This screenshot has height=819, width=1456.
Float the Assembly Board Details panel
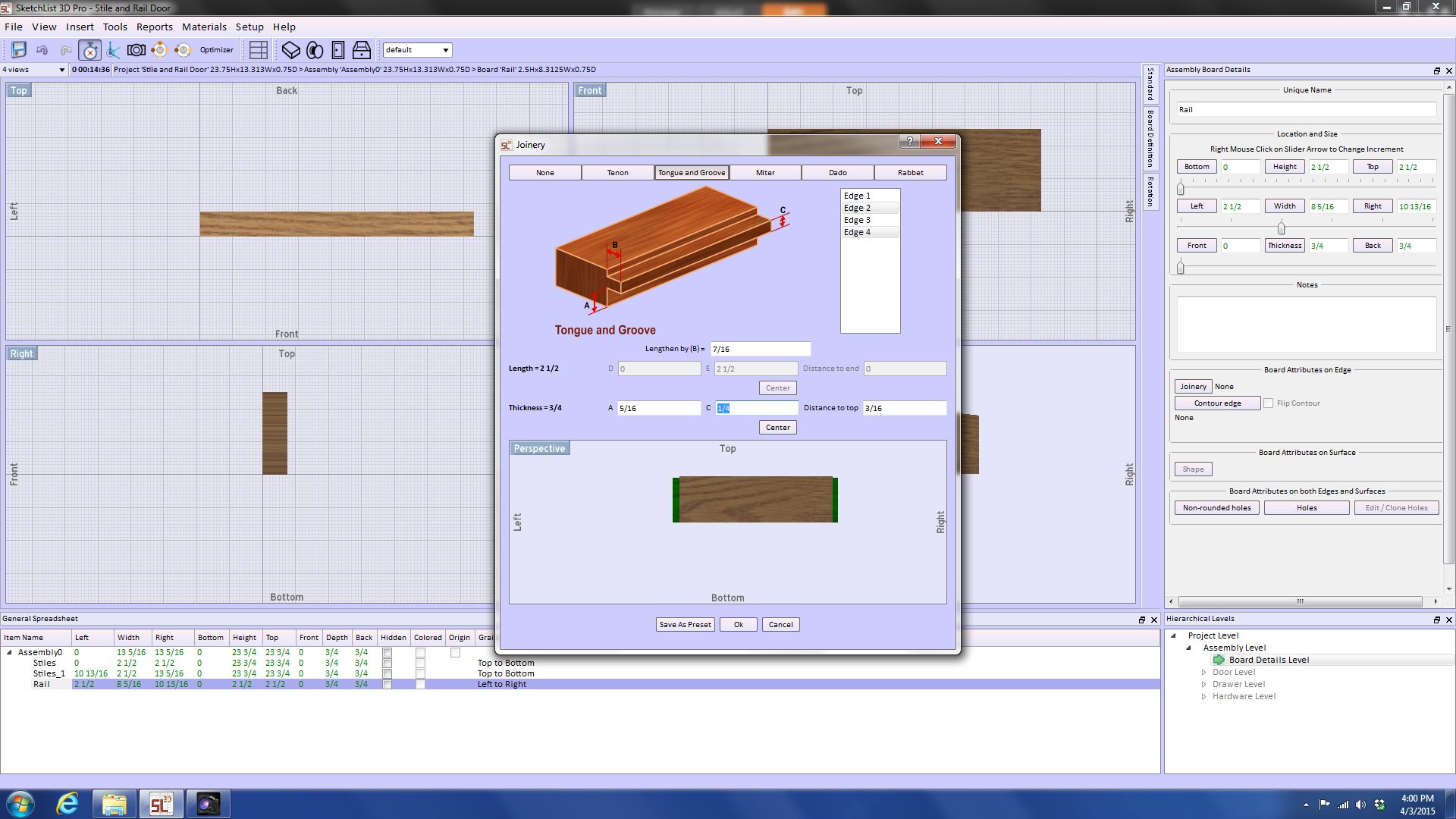[1436, 71]
